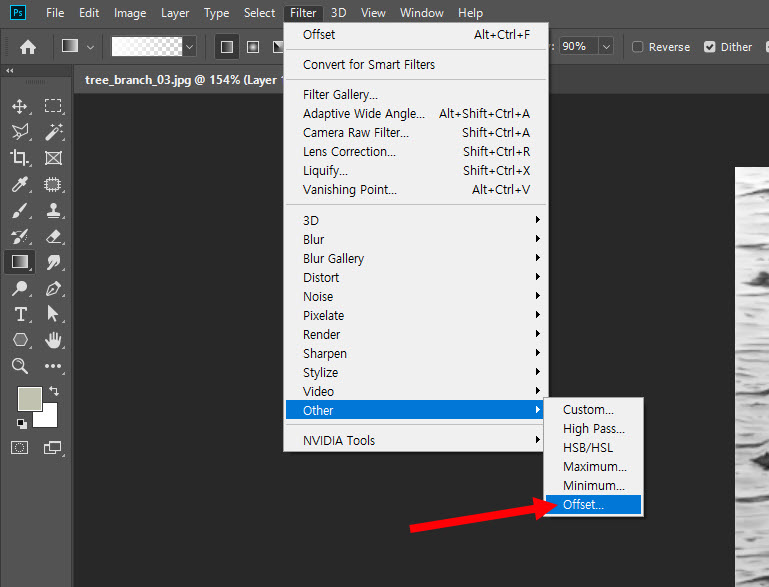Viewport: 769px width, 587px height.
Task: Select the Hand tool
Action: (53, 340)
